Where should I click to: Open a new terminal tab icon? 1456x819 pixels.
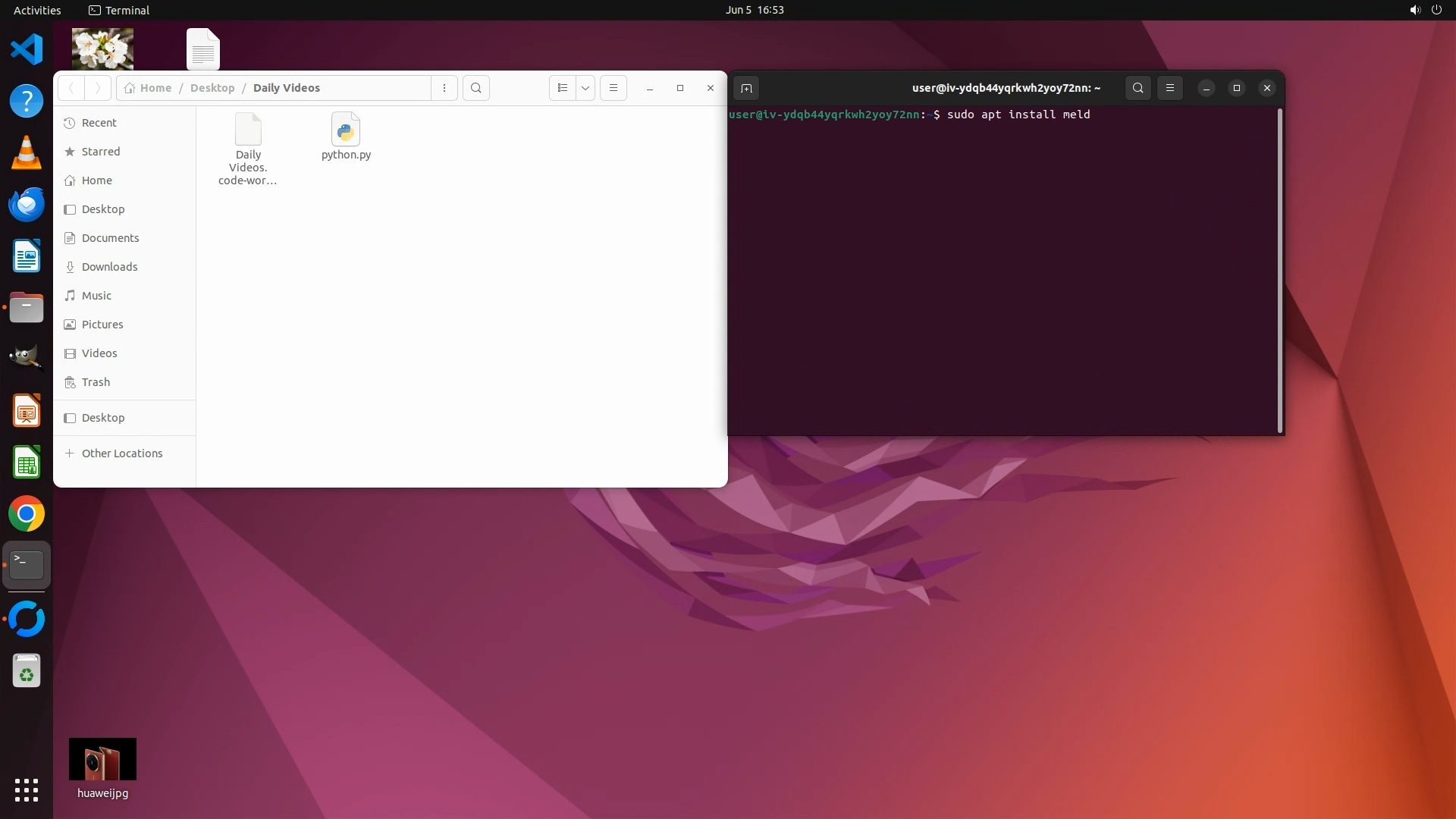tap(746, 88)
